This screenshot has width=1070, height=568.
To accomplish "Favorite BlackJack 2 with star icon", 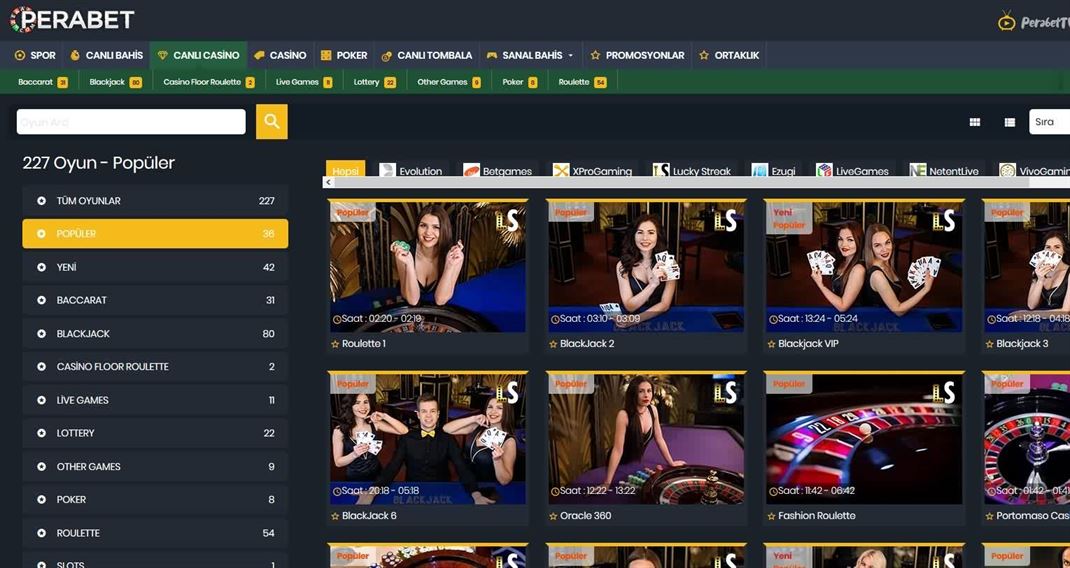I will [x=553, y=344].
